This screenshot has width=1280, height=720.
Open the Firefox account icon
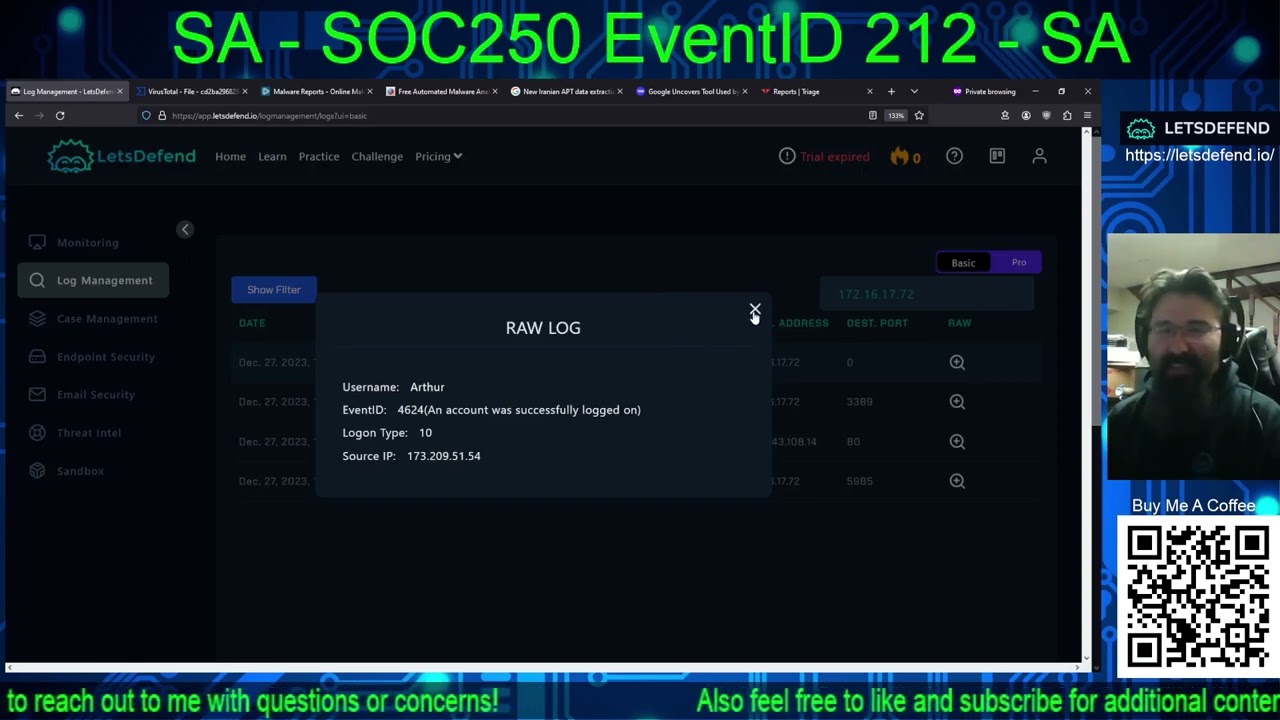pos(1025,116)
